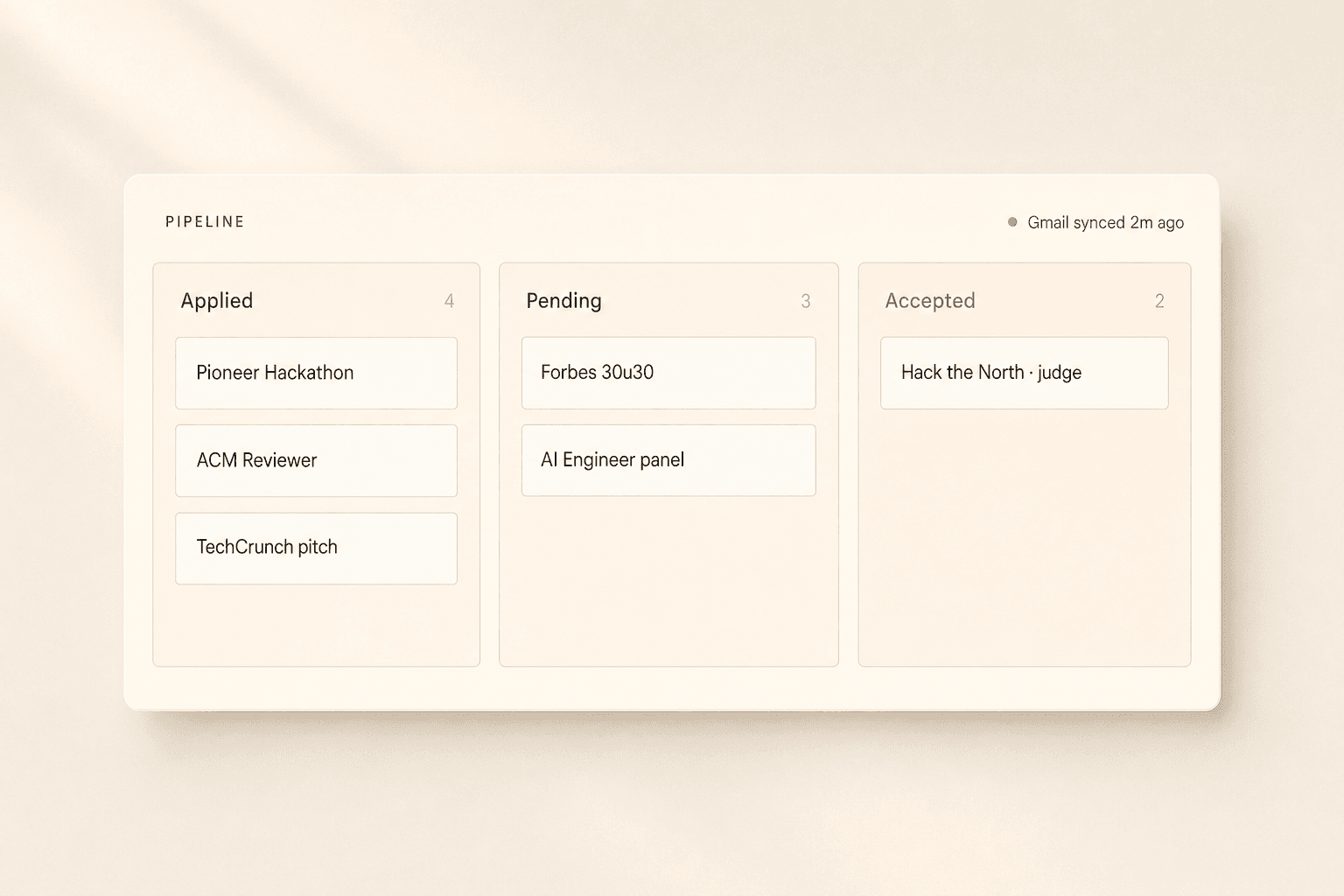This screenshot has width=1344, height=896.
Task: Select the Pending column header
Action: (x=563, y=301)
